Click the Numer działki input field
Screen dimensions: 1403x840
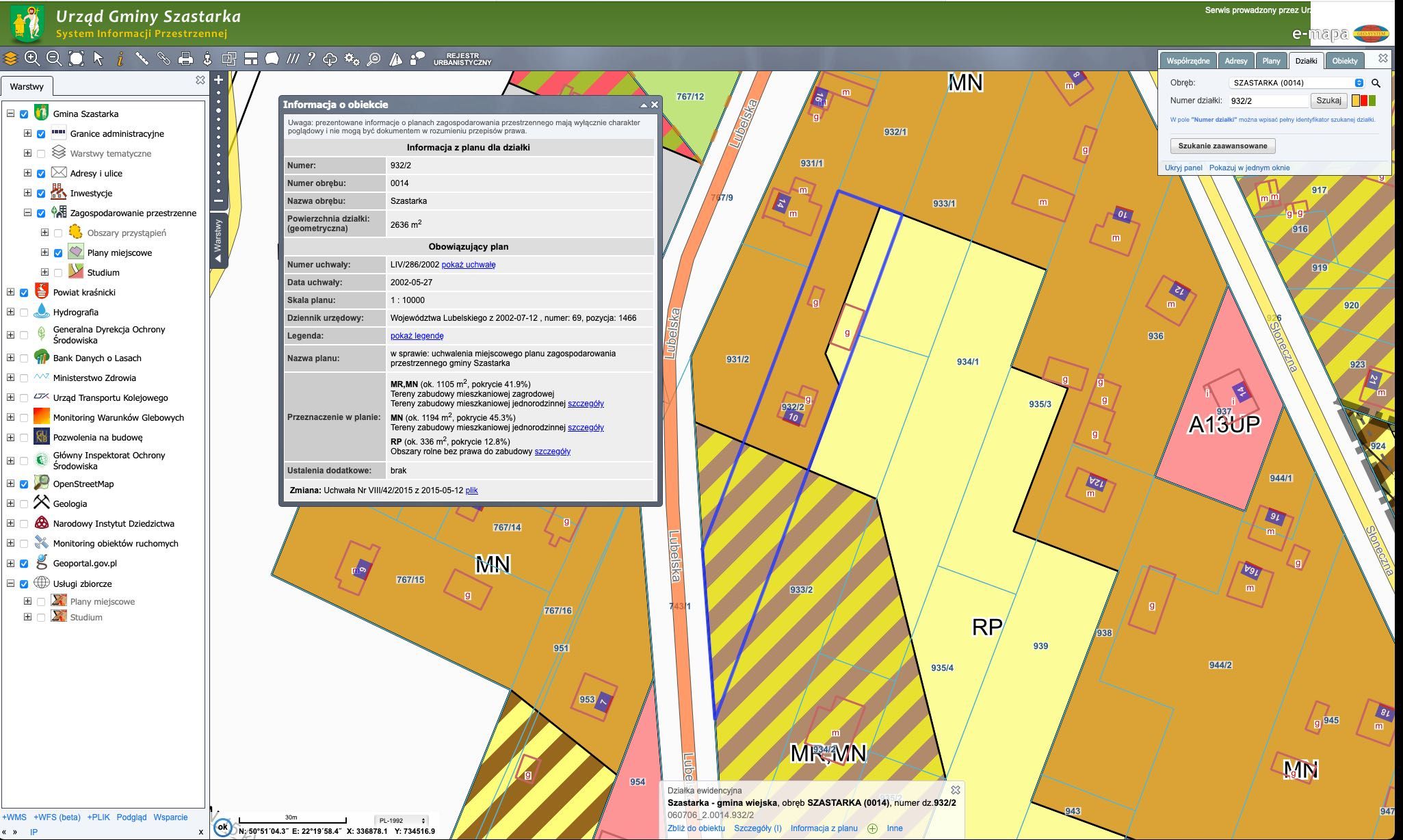pyautogui.click(x=1268, y=101)
